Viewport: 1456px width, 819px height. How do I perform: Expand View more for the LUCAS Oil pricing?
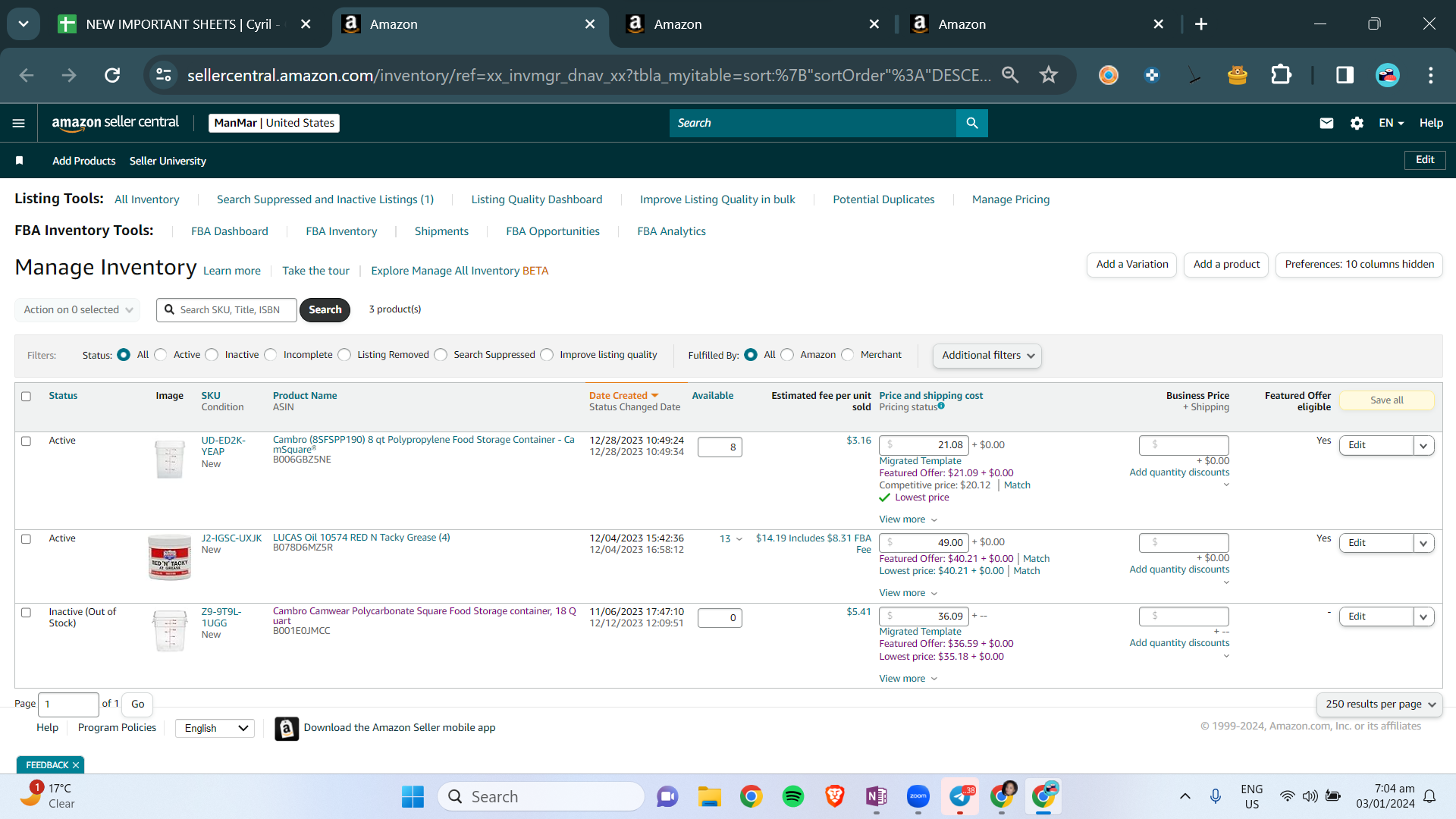click(x=908, y=593)
